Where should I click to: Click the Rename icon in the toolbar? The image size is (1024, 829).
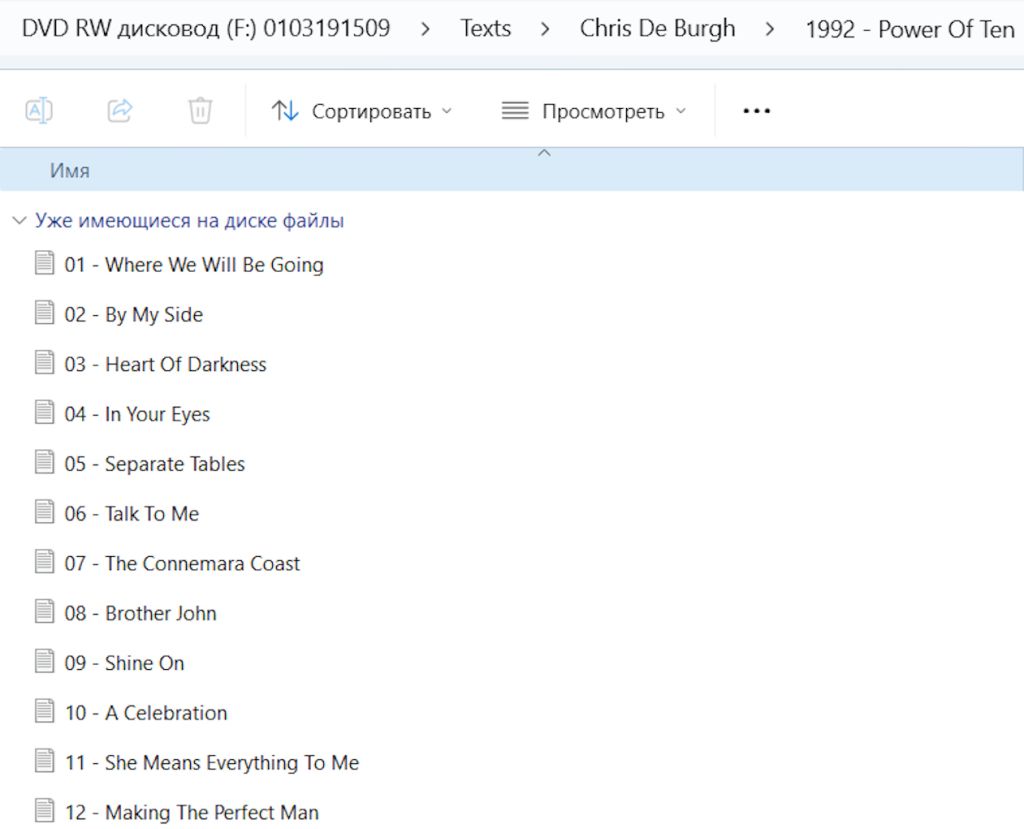[39, 110]
